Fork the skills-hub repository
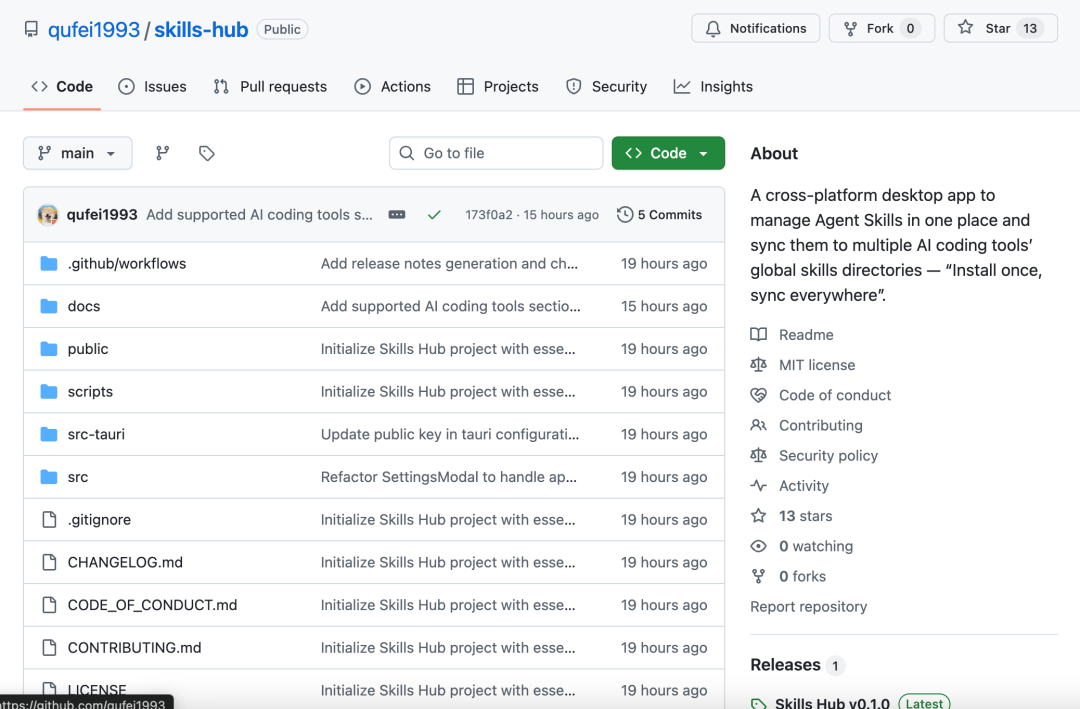This screenshot has height=709, width=1080. point(881,28)
